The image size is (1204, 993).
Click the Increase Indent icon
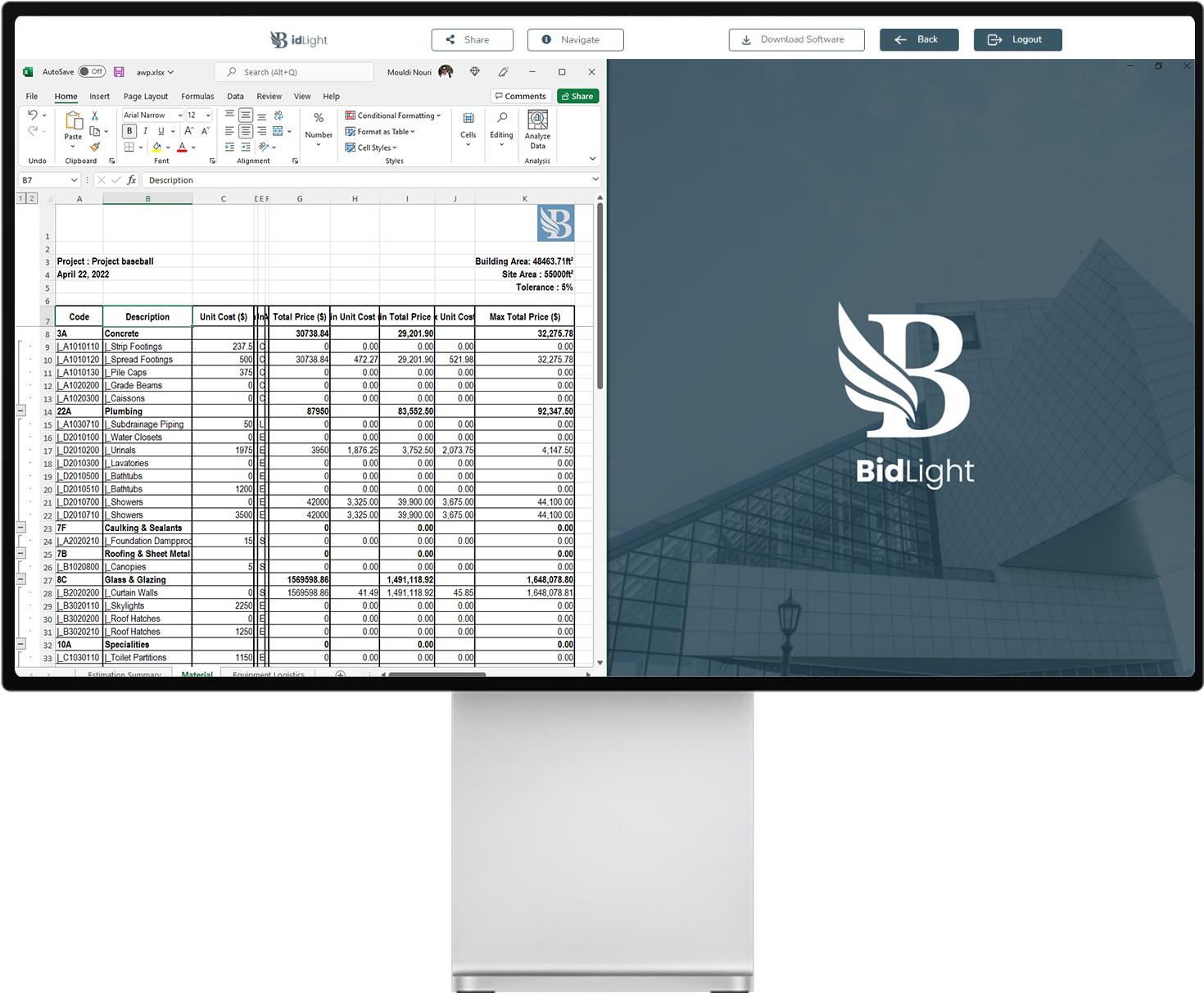point(246,147)
